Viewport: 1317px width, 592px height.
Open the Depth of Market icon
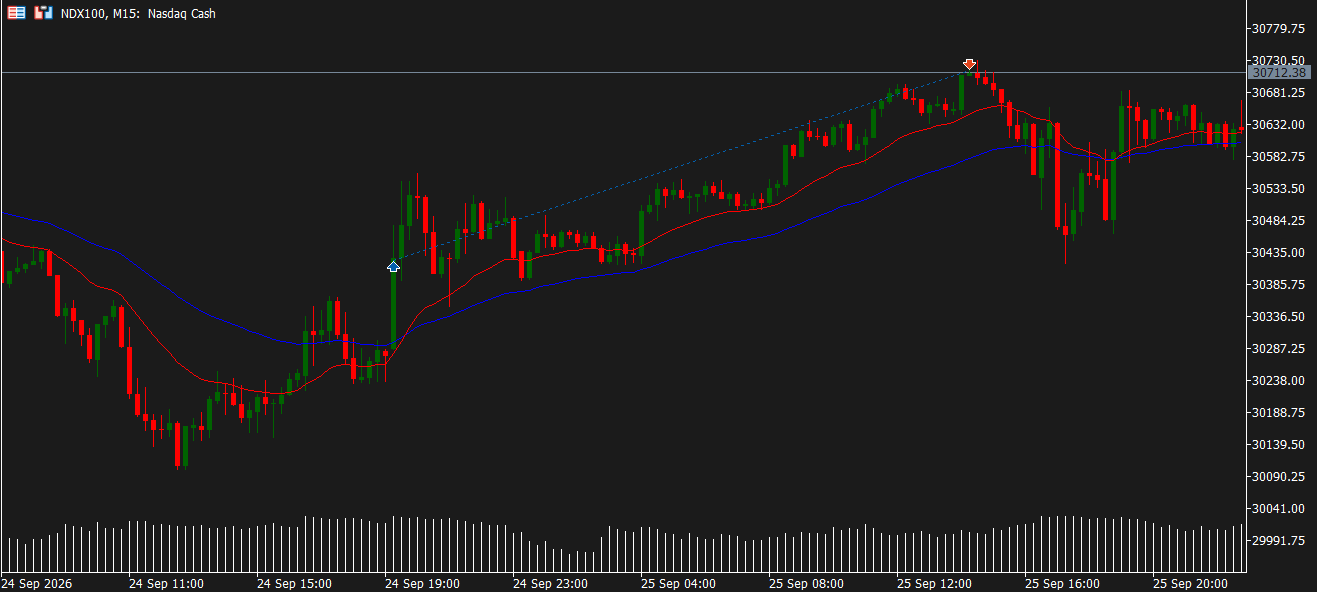(x=16, y=13)
